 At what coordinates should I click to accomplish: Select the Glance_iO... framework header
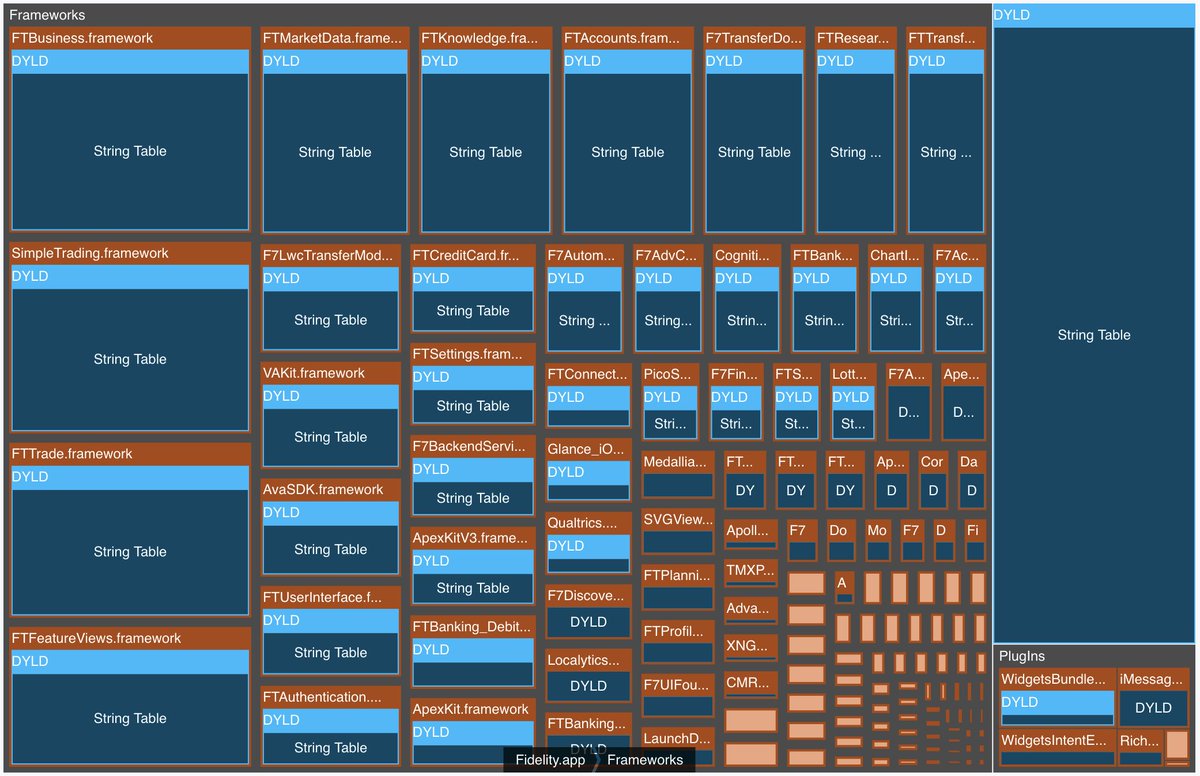pyautogui.click(x=589, y=449)
